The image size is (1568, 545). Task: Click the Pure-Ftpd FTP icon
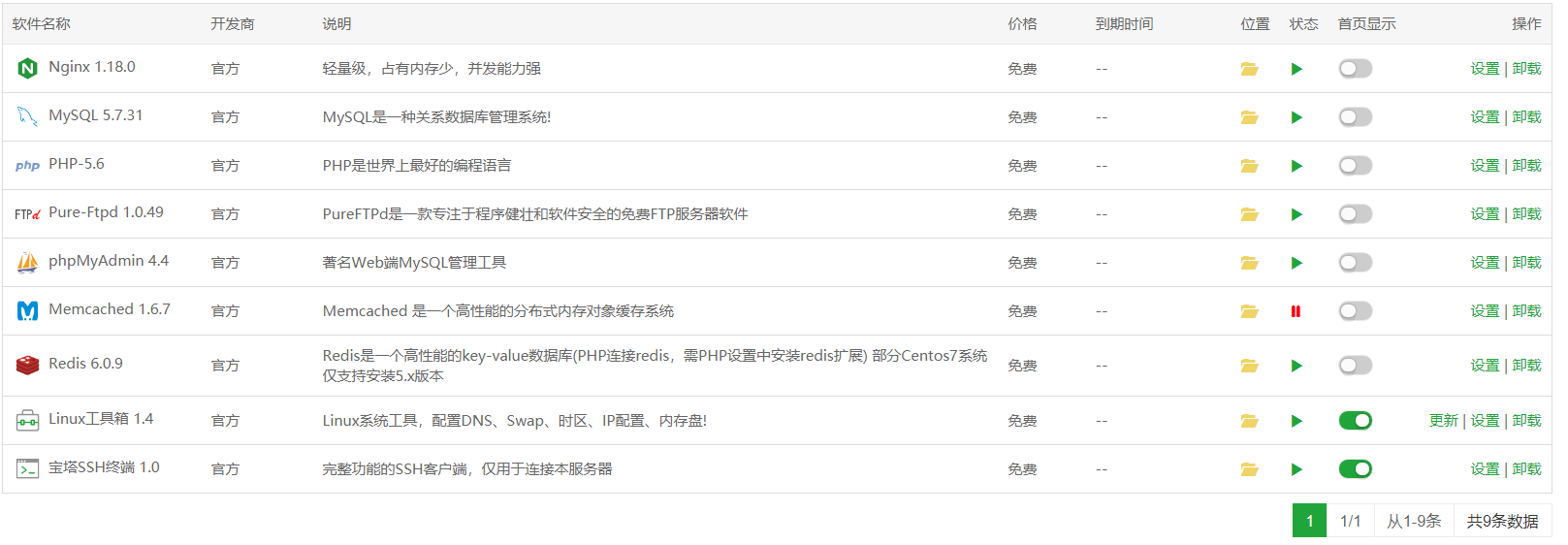coord(27,213)
